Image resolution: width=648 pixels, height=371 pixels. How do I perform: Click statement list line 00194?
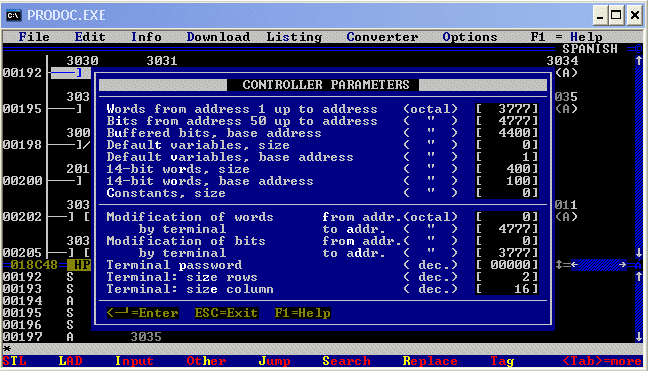22,300
